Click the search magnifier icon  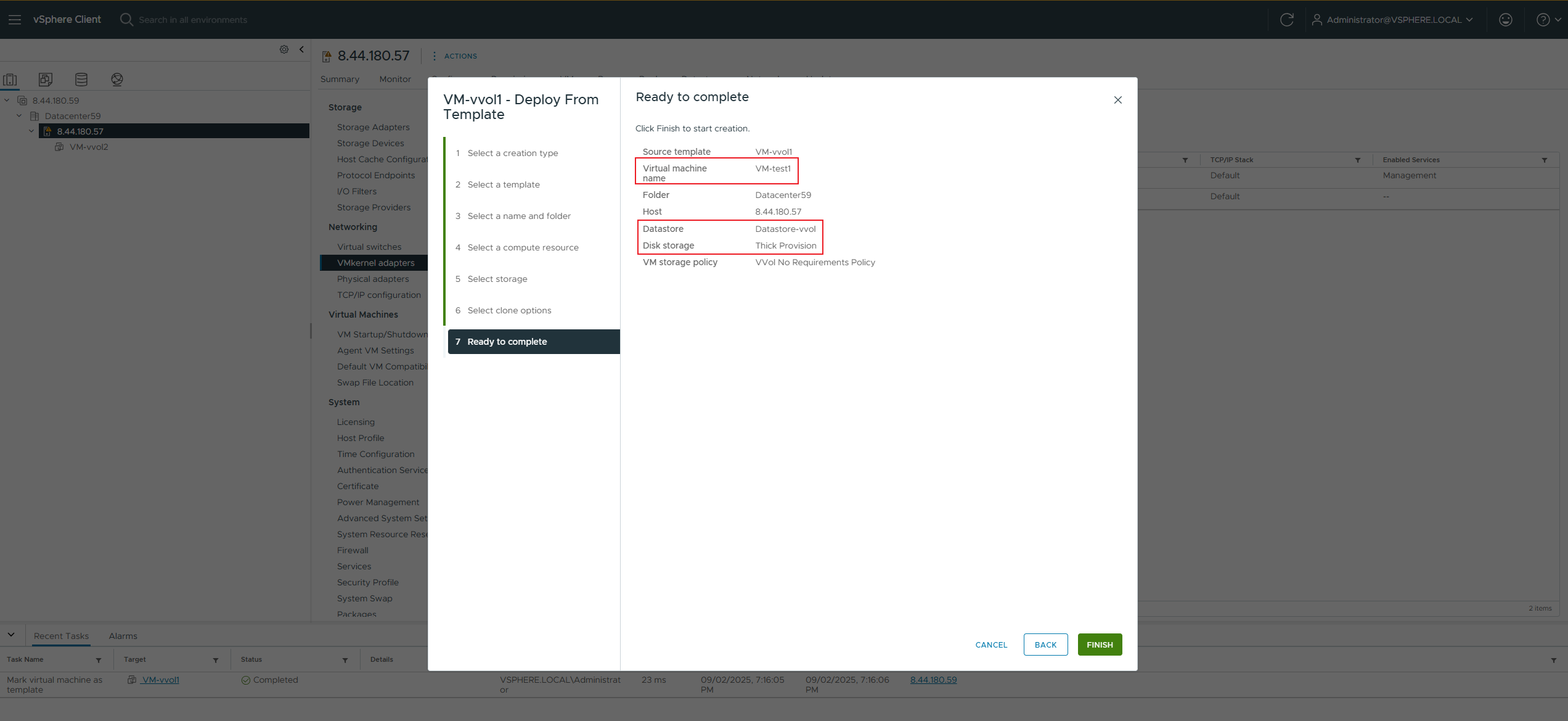point(126,20)
